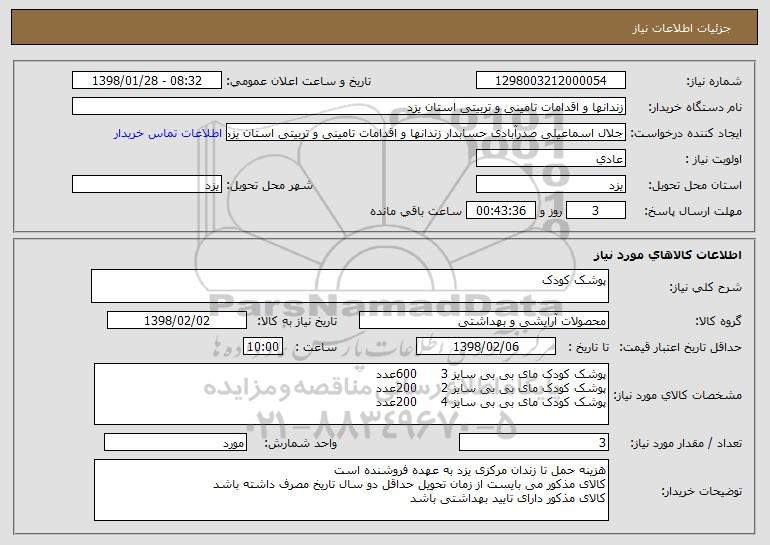The image size is (770, 545).
Task: Click the label توضیحات خریدار
Action: click(701, 491)
